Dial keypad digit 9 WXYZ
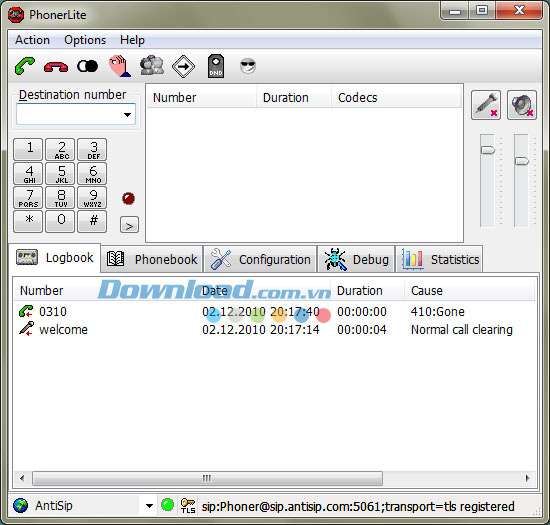Screen dimensions: 550x525 pyautogui.click(x=92, y=197)
